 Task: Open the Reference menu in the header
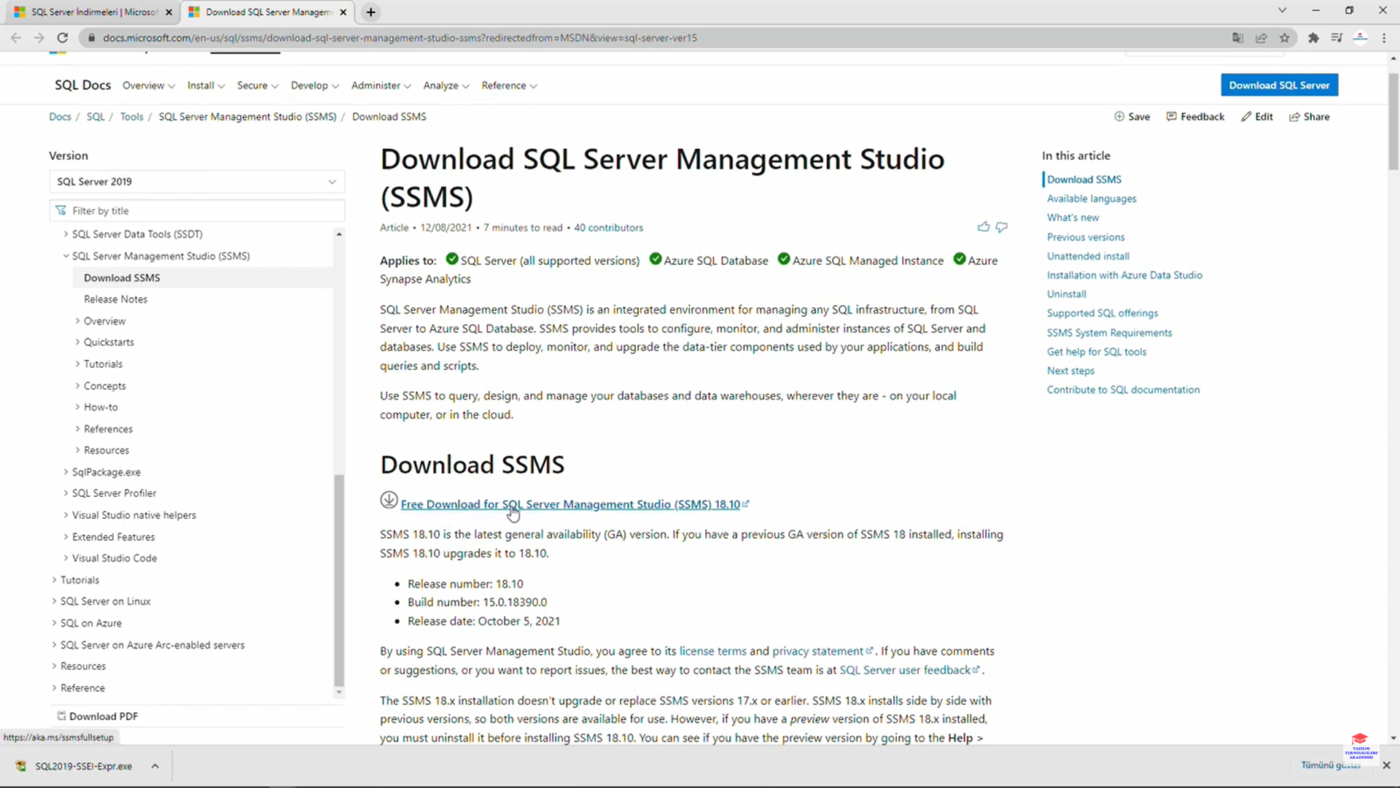click(509, 86)
